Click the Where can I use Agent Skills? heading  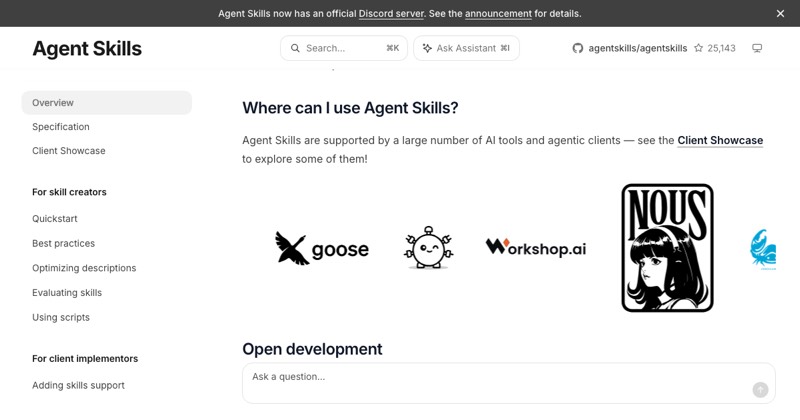pyautogui.click(x=350, y=108)
